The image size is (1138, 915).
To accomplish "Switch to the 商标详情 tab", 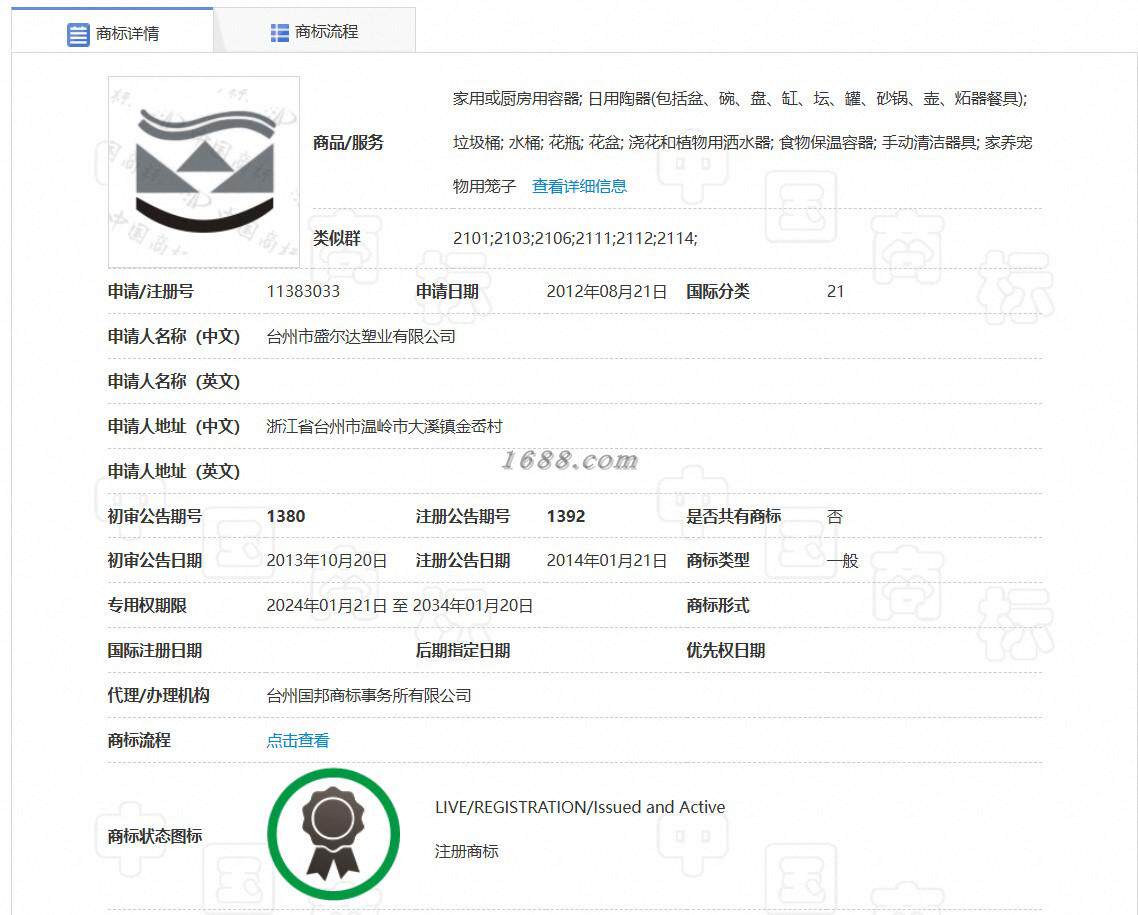I will coord(112,30).
